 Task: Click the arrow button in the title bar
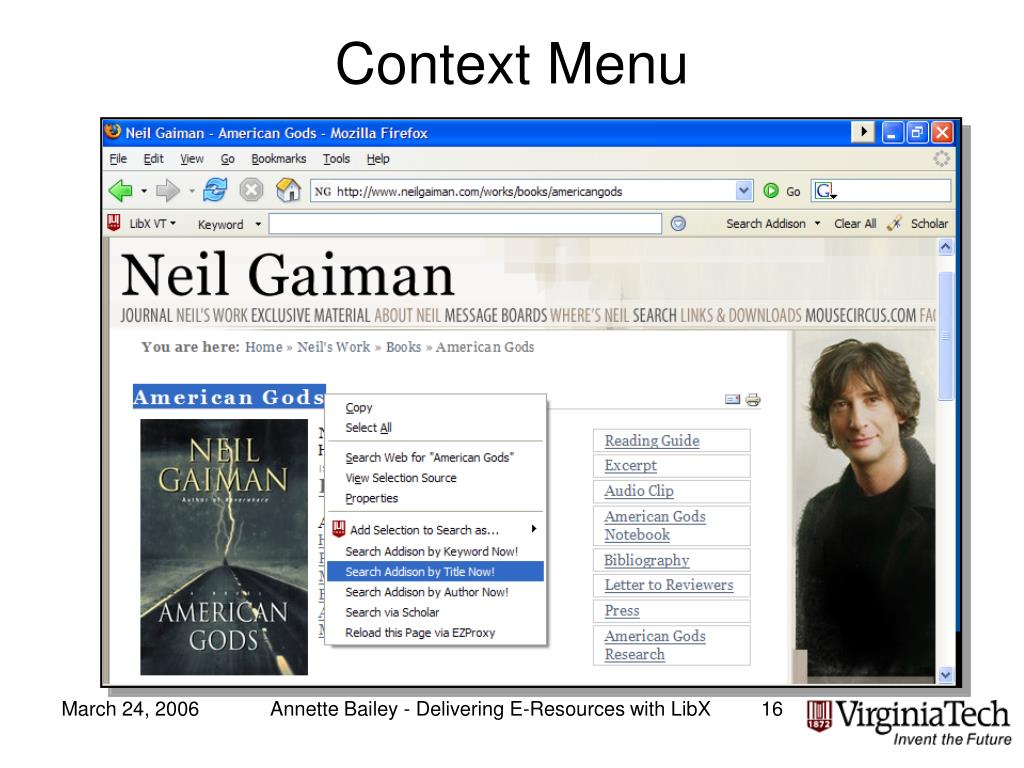click(863, 132)
